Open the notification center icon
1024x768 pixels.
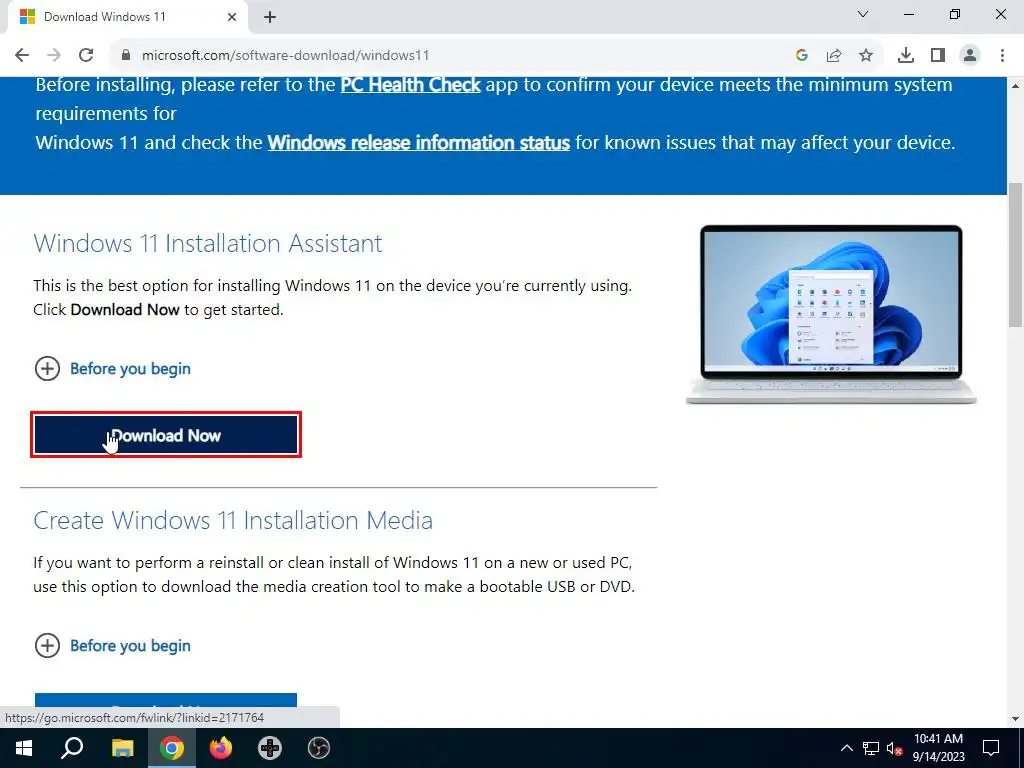coord(991,748)
